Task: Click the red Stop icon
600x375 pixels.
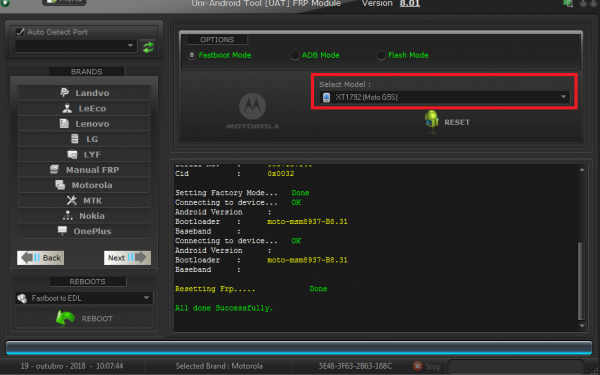Action: [x=417, y=366]
